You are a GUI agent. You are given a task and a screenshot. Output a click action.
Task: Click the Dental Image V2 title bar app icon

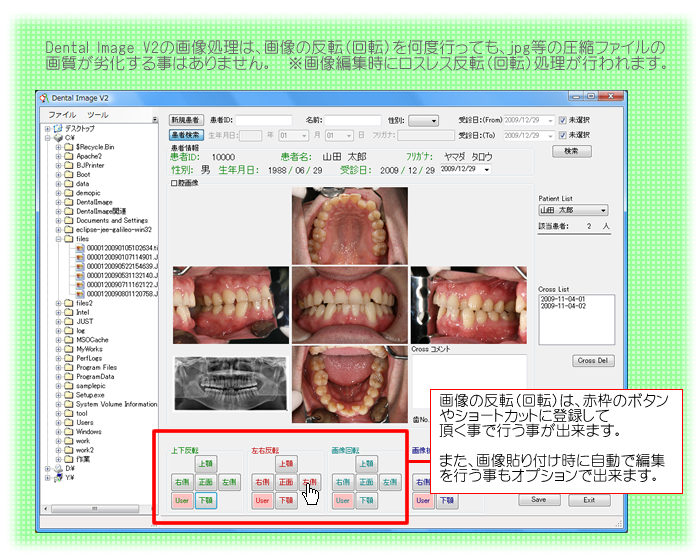pyautogui.click(x=44, y=98)
